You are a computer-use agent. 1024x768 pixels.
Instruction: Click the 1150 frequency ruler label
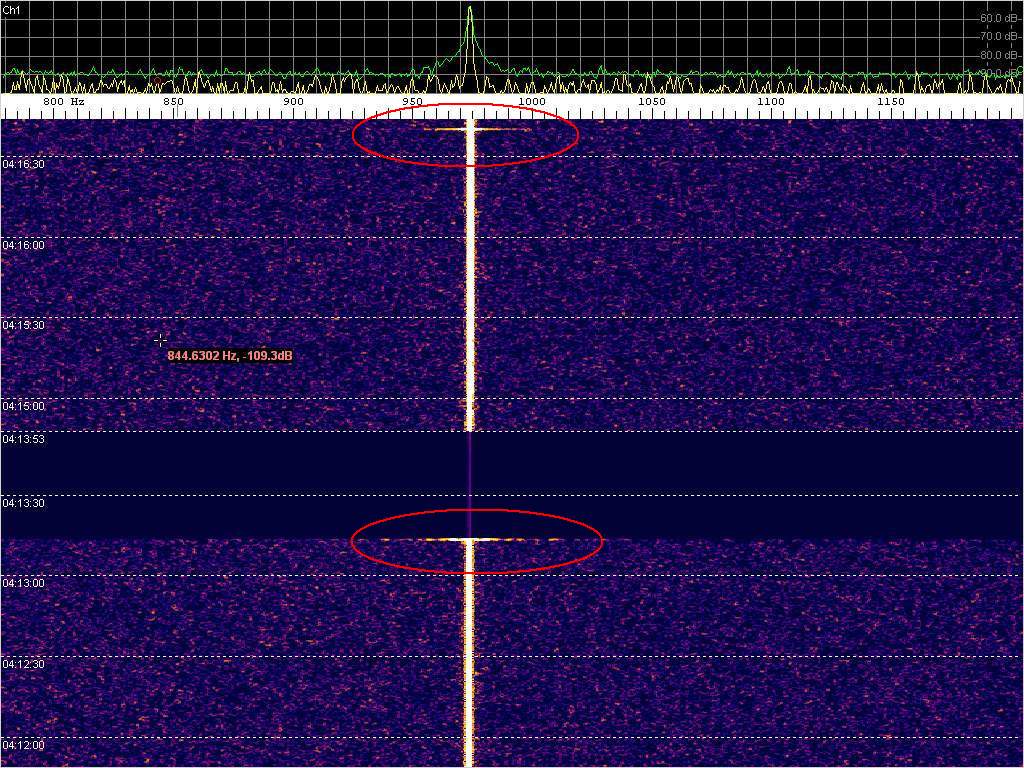click(x=890, y=102)
